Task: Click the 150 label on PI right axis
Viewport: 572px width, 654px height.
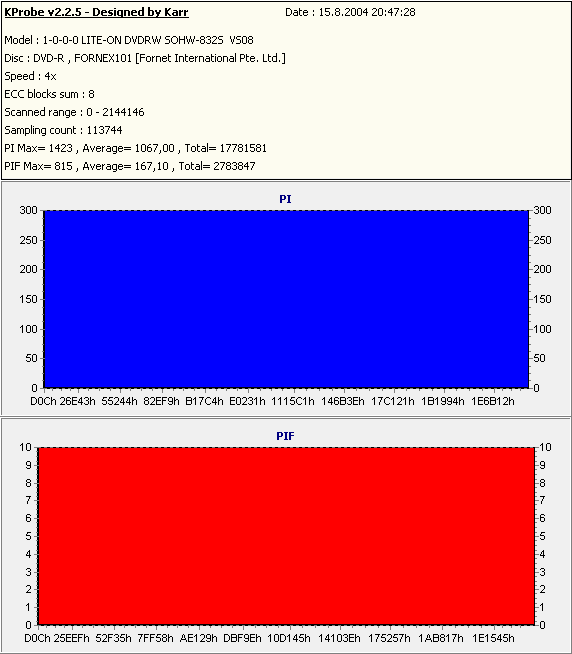Action: pyautogui.click(x=542, y=299)
